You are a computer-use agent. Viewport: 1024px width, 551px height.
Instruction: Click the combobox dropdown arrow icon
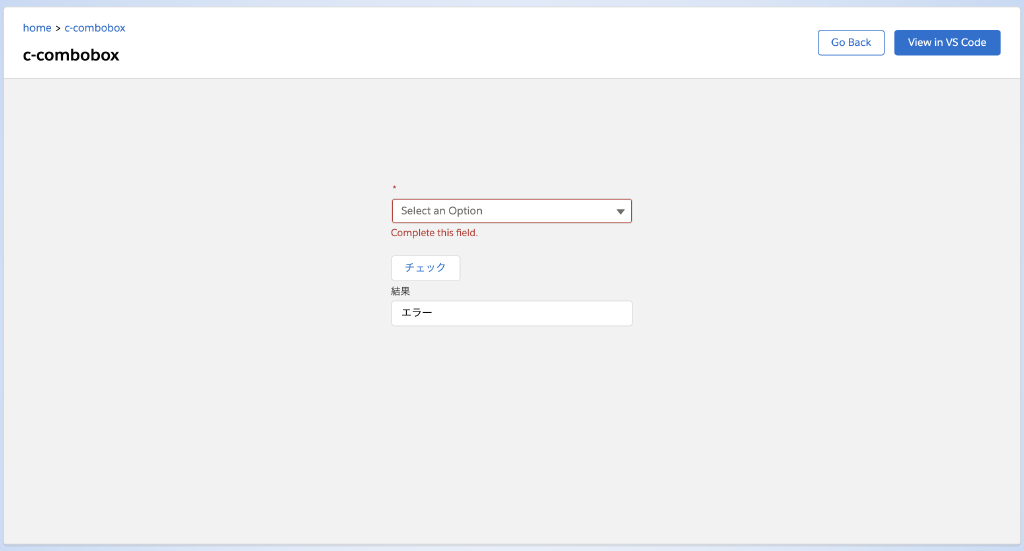click(x=620, y=212)
